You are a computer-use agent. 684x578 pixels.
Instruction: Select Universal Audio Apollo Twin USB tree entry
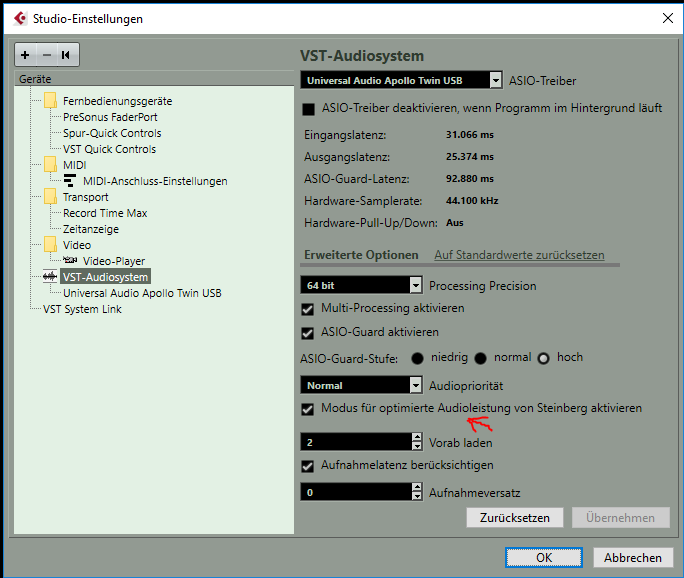click(142, 293)
